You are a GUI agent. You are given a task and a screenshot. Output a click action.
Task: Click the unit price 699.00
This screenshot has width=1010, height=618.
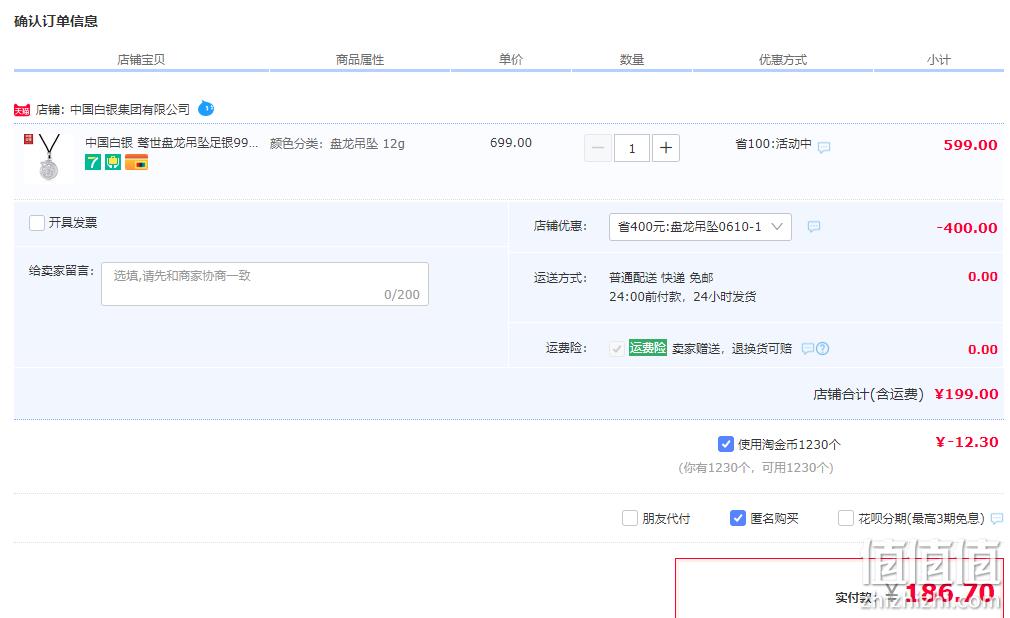tap(511, 142)
